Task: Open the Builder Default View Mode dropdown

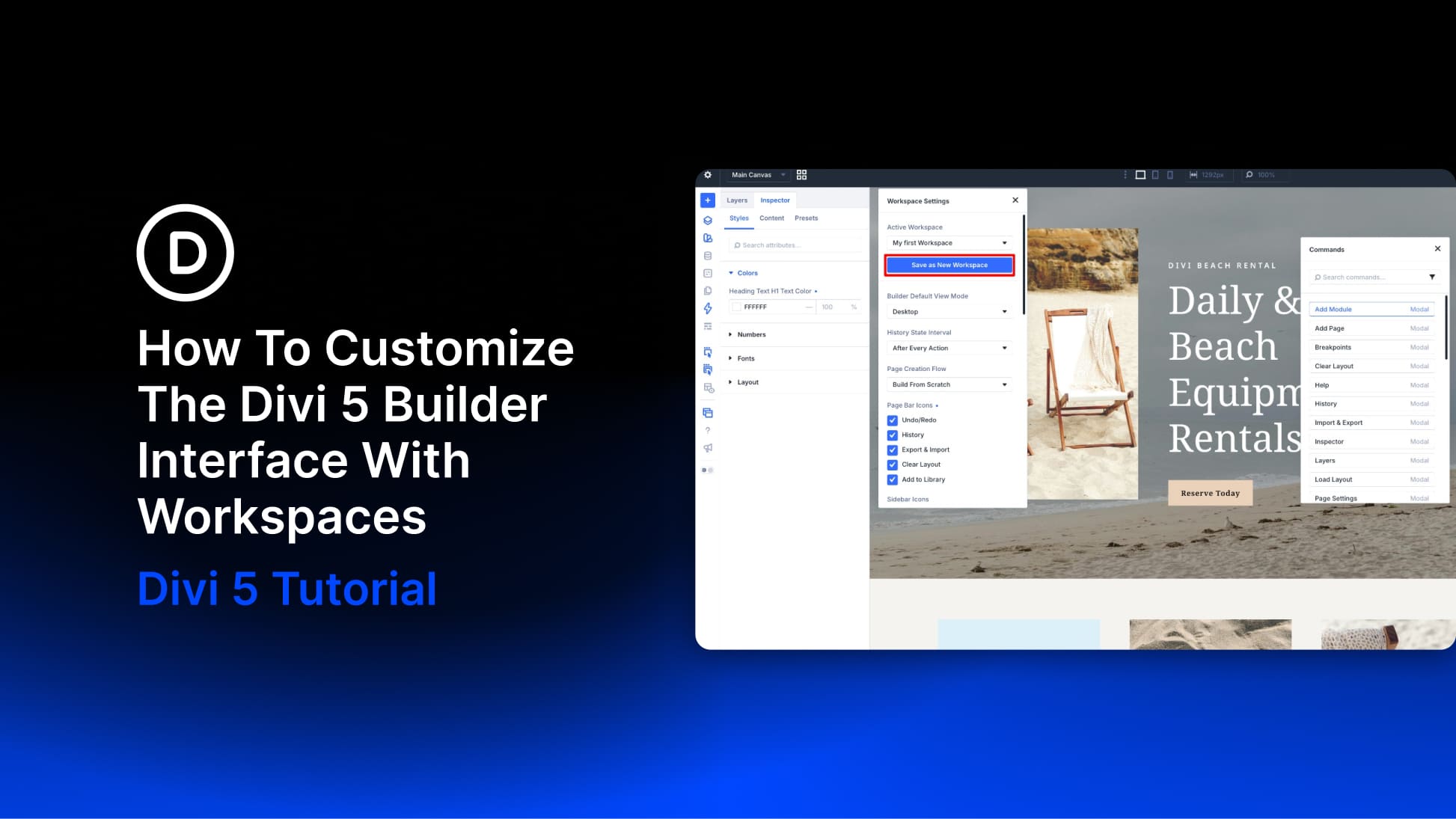Action: [x=949, y=312]
